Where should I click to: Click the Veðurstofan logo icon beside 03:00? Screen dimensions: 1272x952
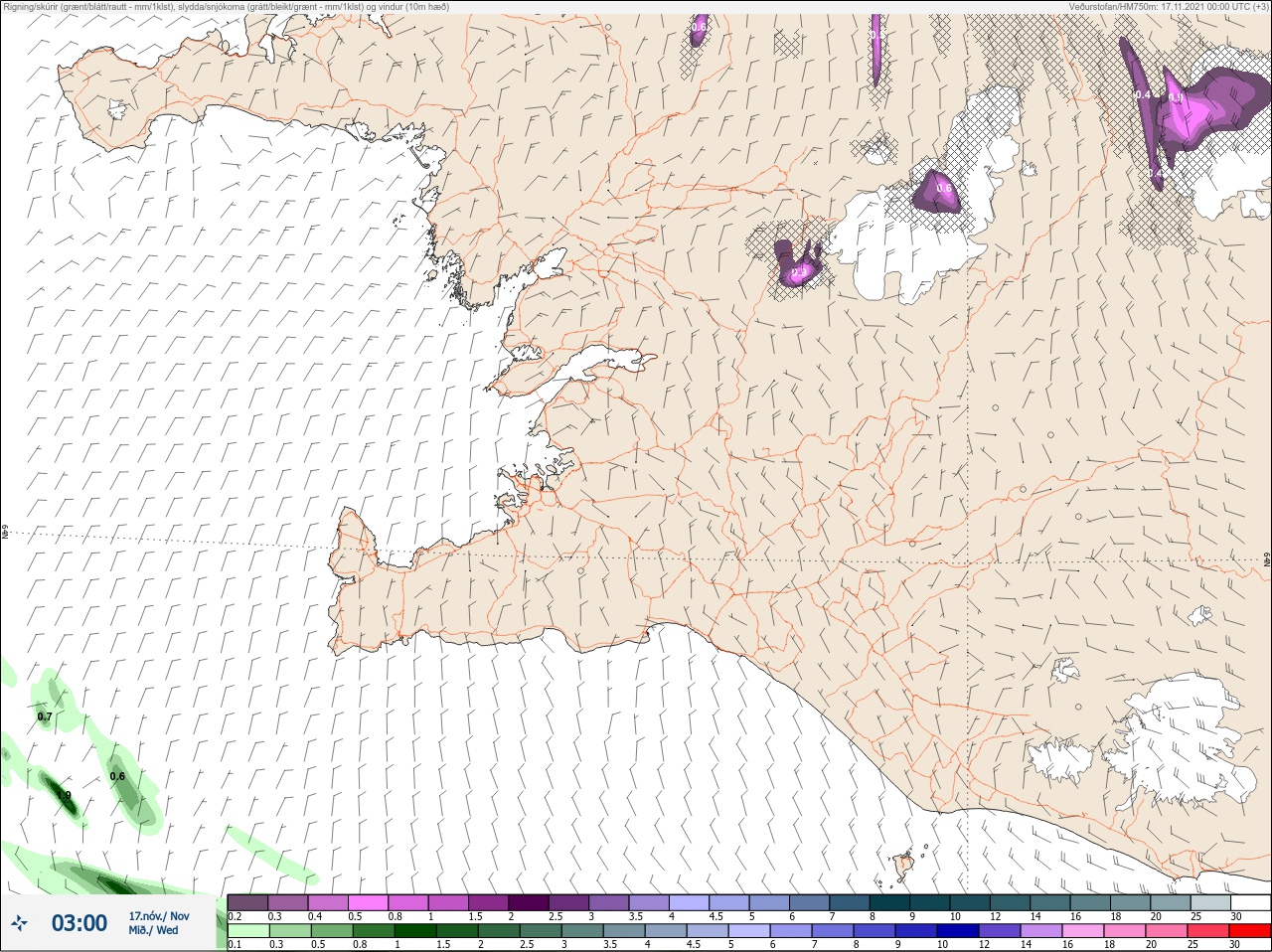[19, 924]
